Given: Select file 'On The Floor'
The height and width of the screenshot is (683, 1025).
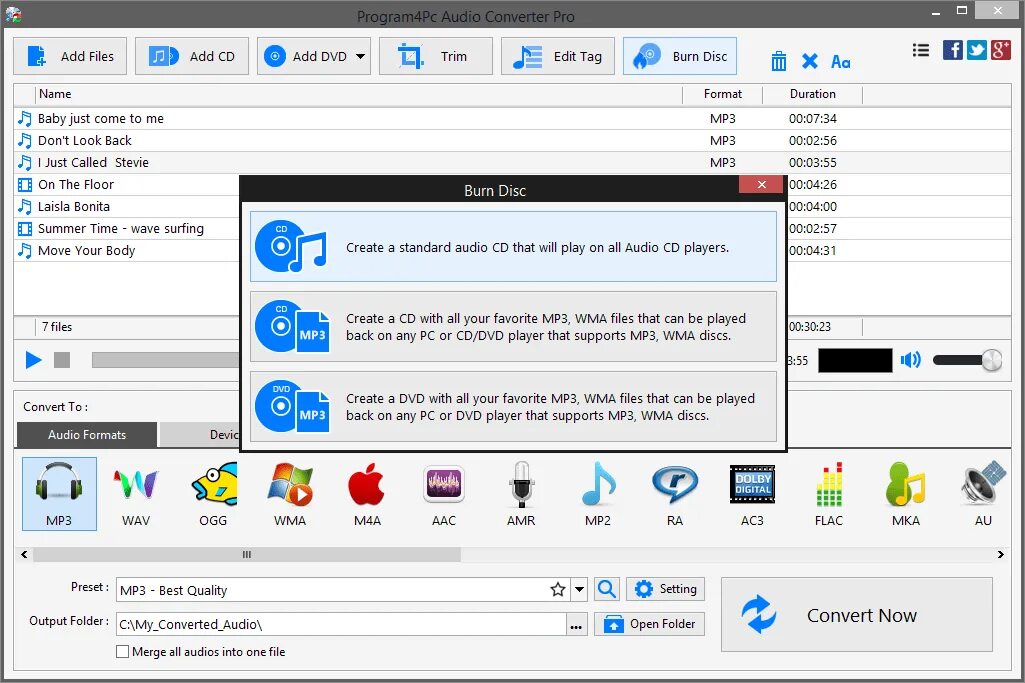Looking at the screenshot, I should 127,184.
